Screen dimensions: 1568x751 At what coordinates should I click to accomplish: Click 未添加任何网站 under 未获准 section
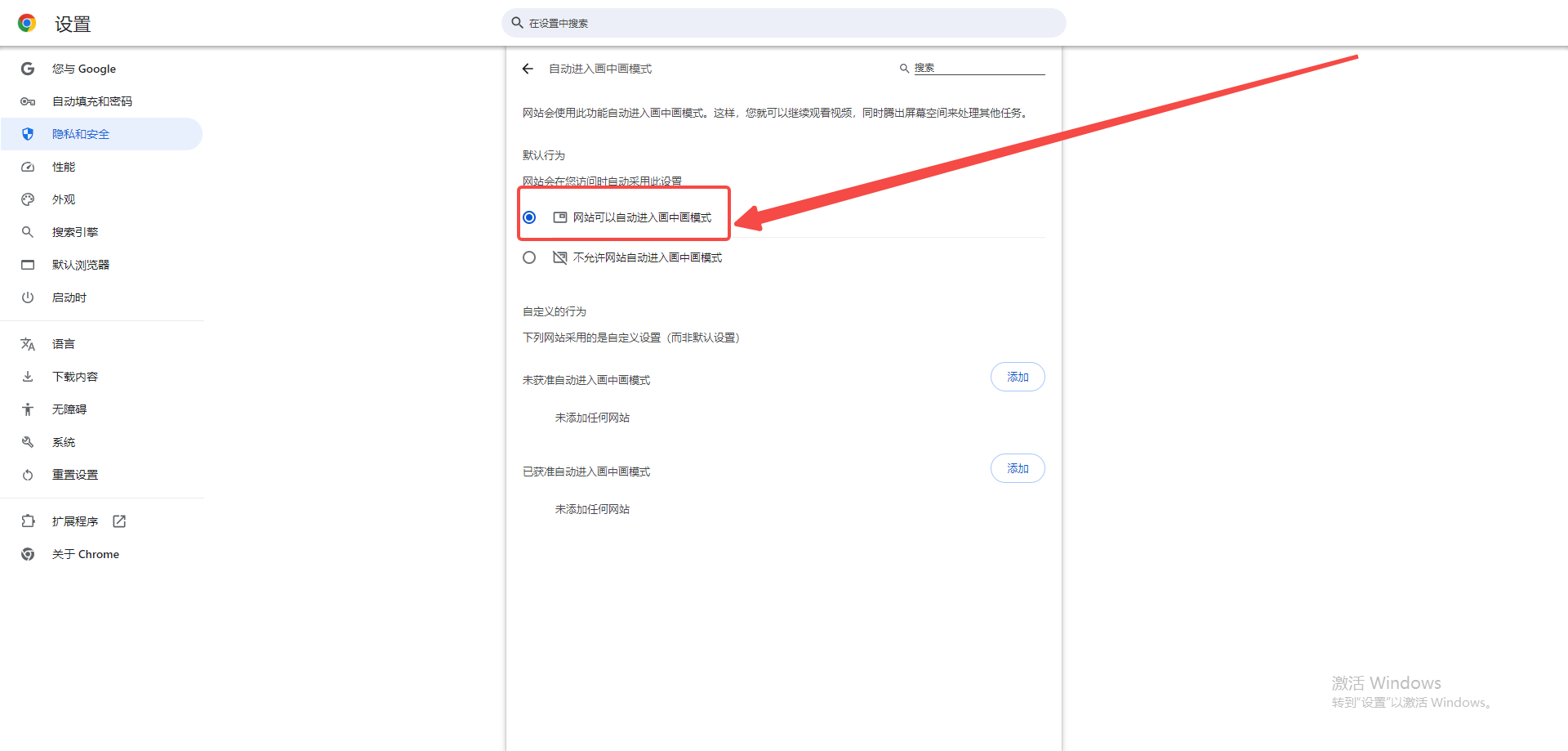coord(592,418)
